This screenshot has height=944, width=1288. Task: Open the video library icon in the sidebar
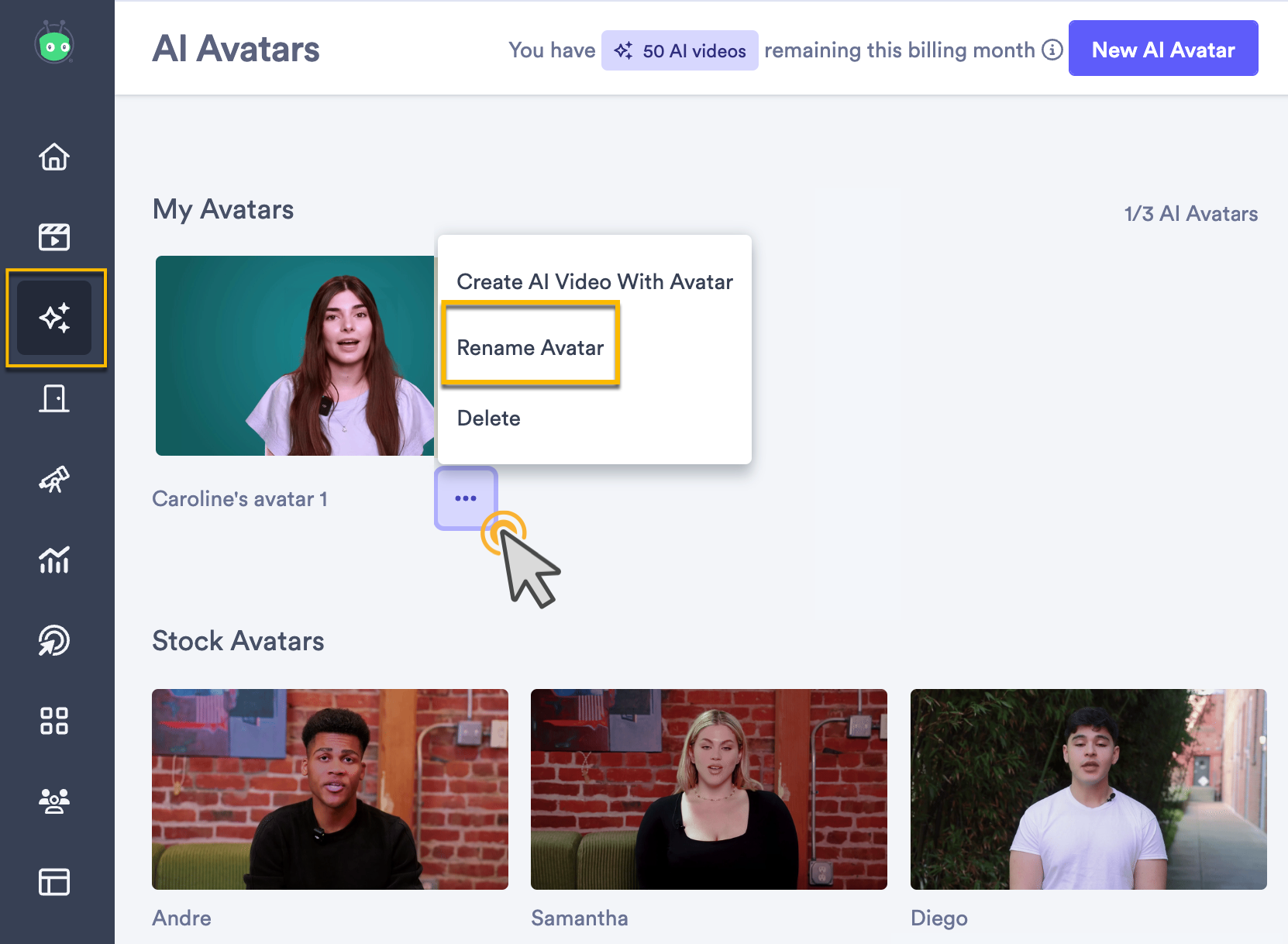tap(53, 237)
